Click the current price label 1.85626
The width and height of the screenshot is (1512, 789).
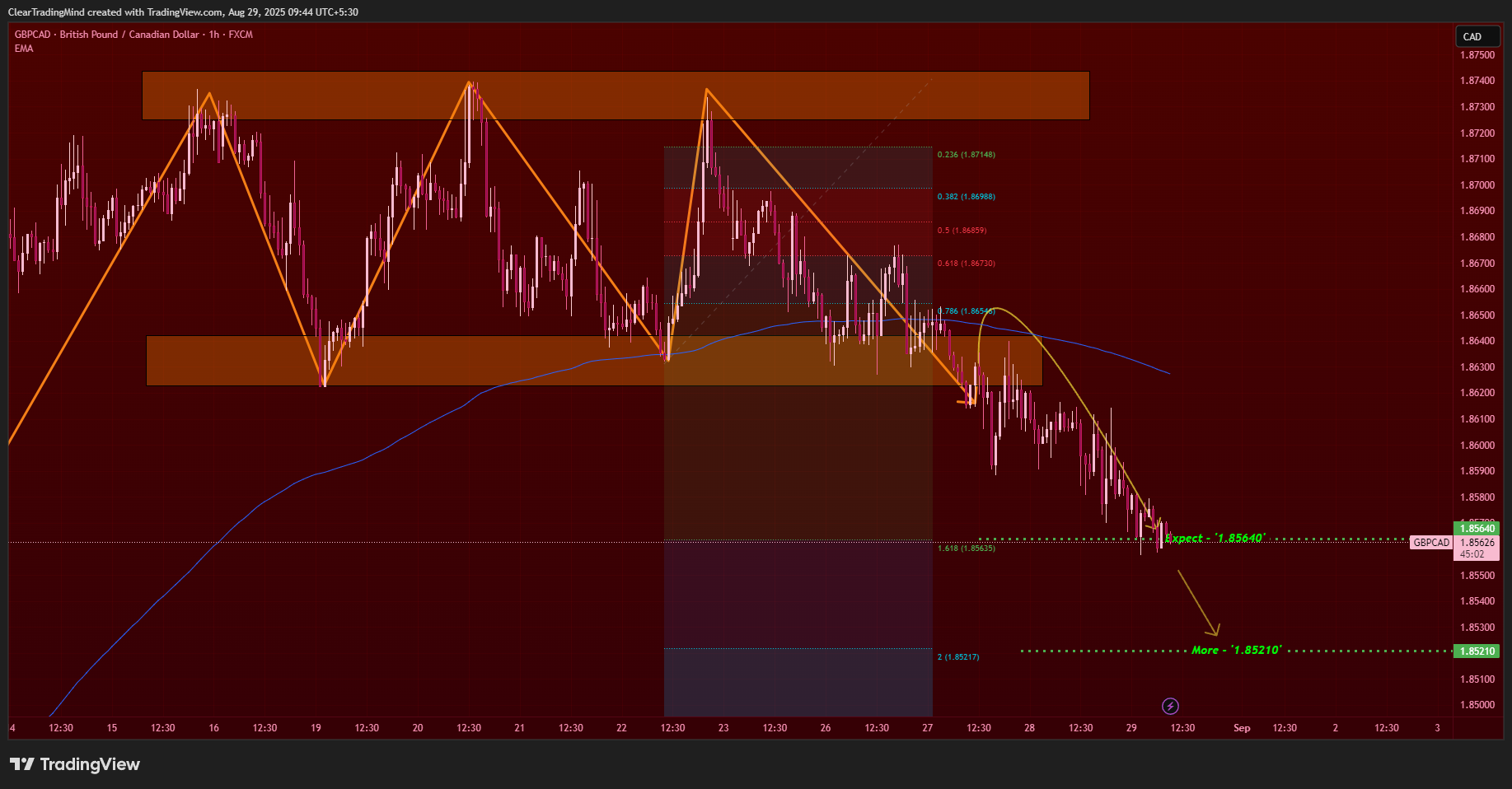point(1477,543)
